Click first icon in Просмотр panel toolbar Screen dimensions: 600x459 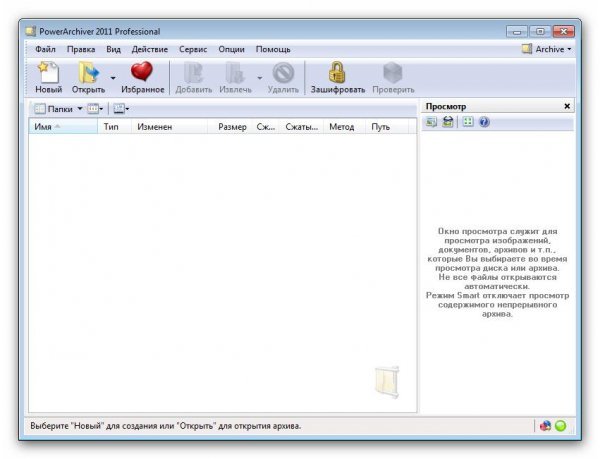(431, 122)
